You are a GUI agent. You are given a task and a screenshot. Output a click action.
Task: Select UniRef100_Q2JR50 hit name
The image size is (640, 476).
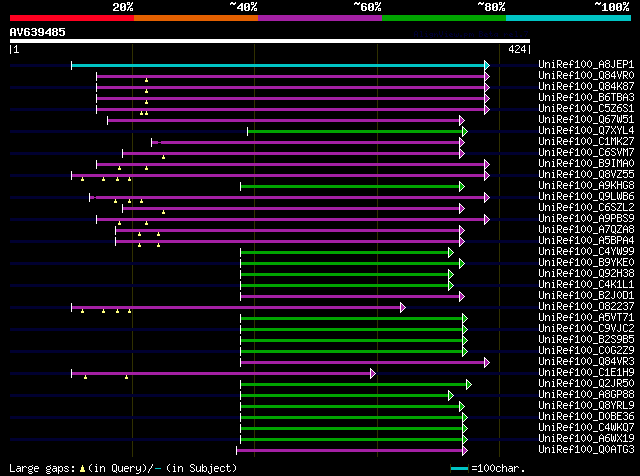click(586, 384)
